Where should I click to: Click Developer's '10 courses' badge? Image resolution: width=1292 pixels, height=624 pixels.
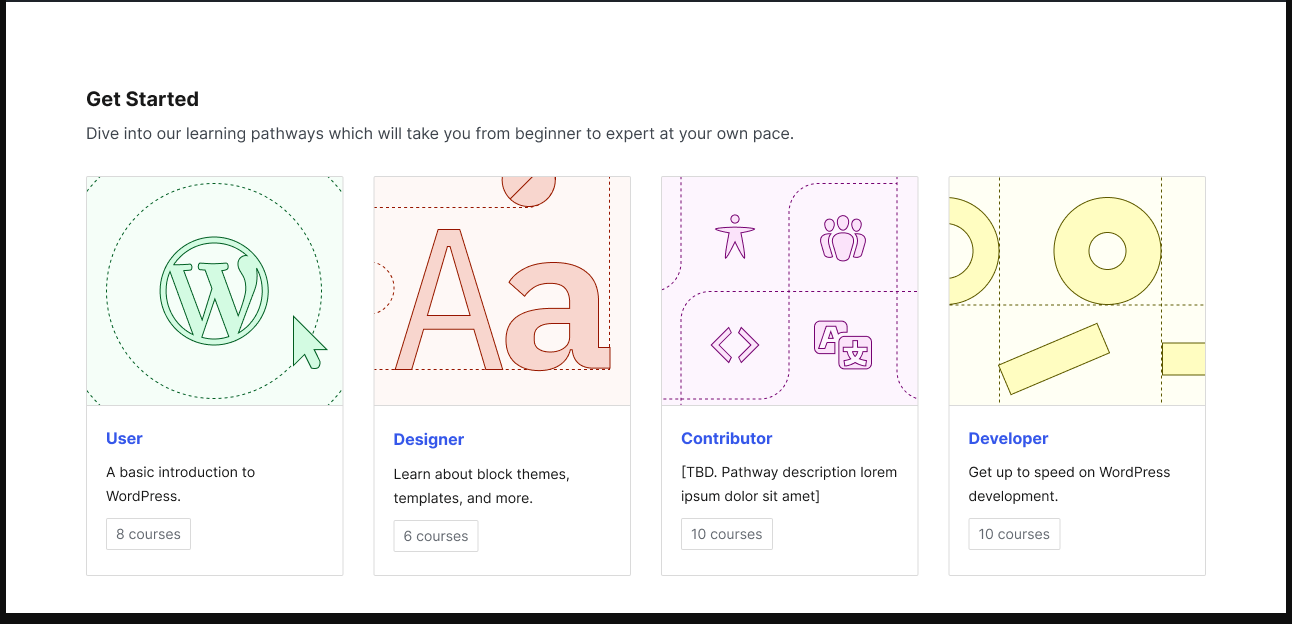(1014, 534)
